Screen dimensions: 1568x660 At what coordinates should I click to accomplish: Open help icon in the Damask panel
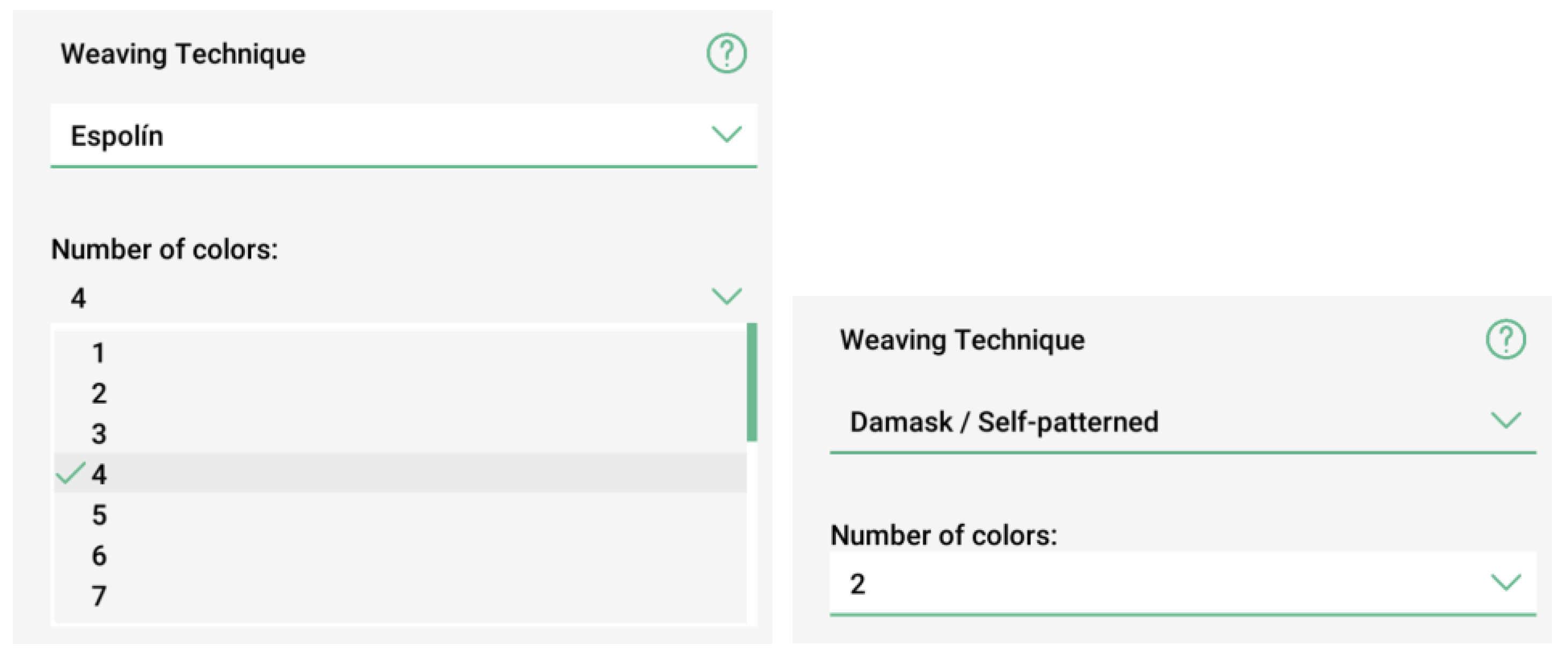click(x=1505, y=340)
